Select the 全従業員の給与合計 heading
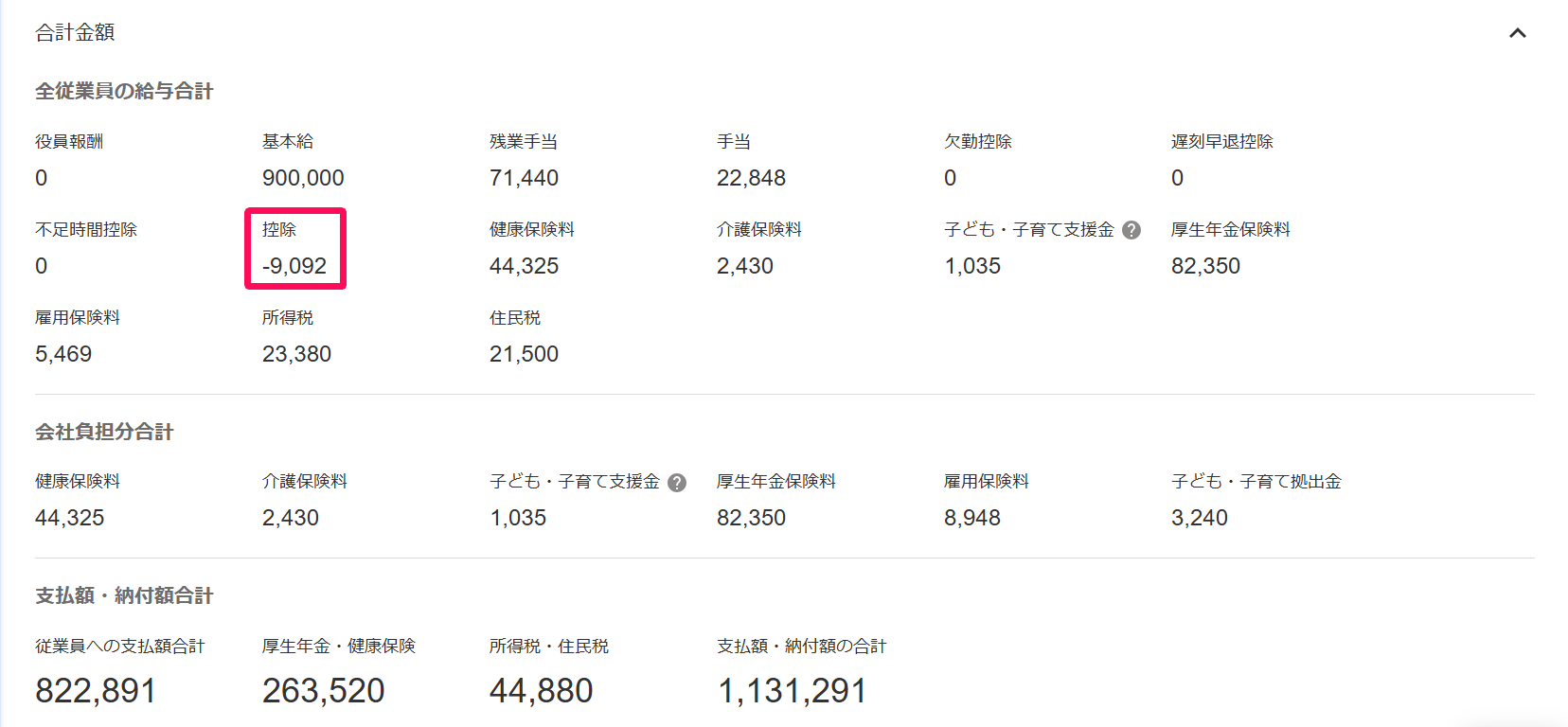 [x=124, y=91]
